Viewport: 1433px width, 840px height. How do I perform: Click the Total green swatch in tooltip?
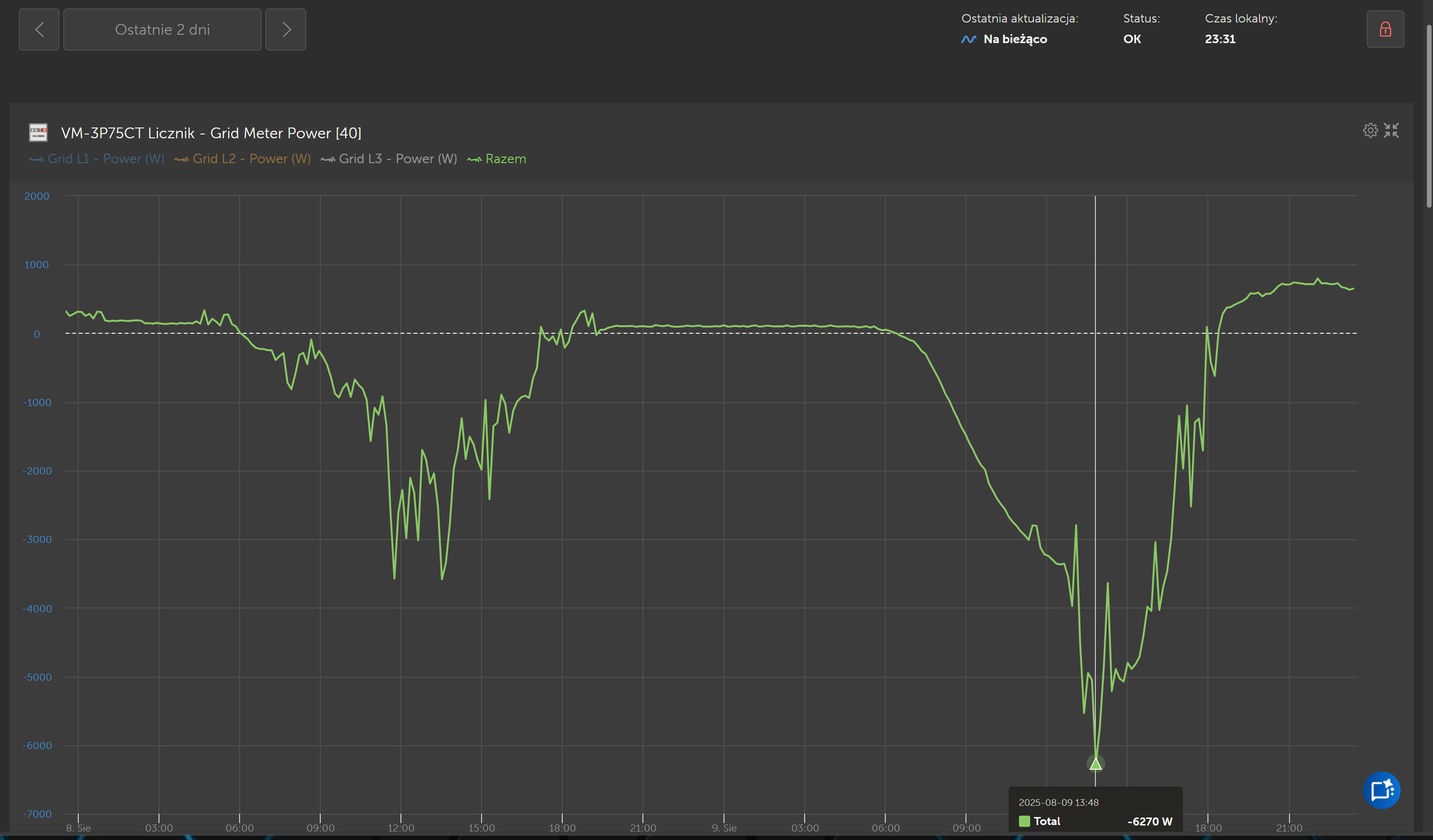pos(1024,821)
